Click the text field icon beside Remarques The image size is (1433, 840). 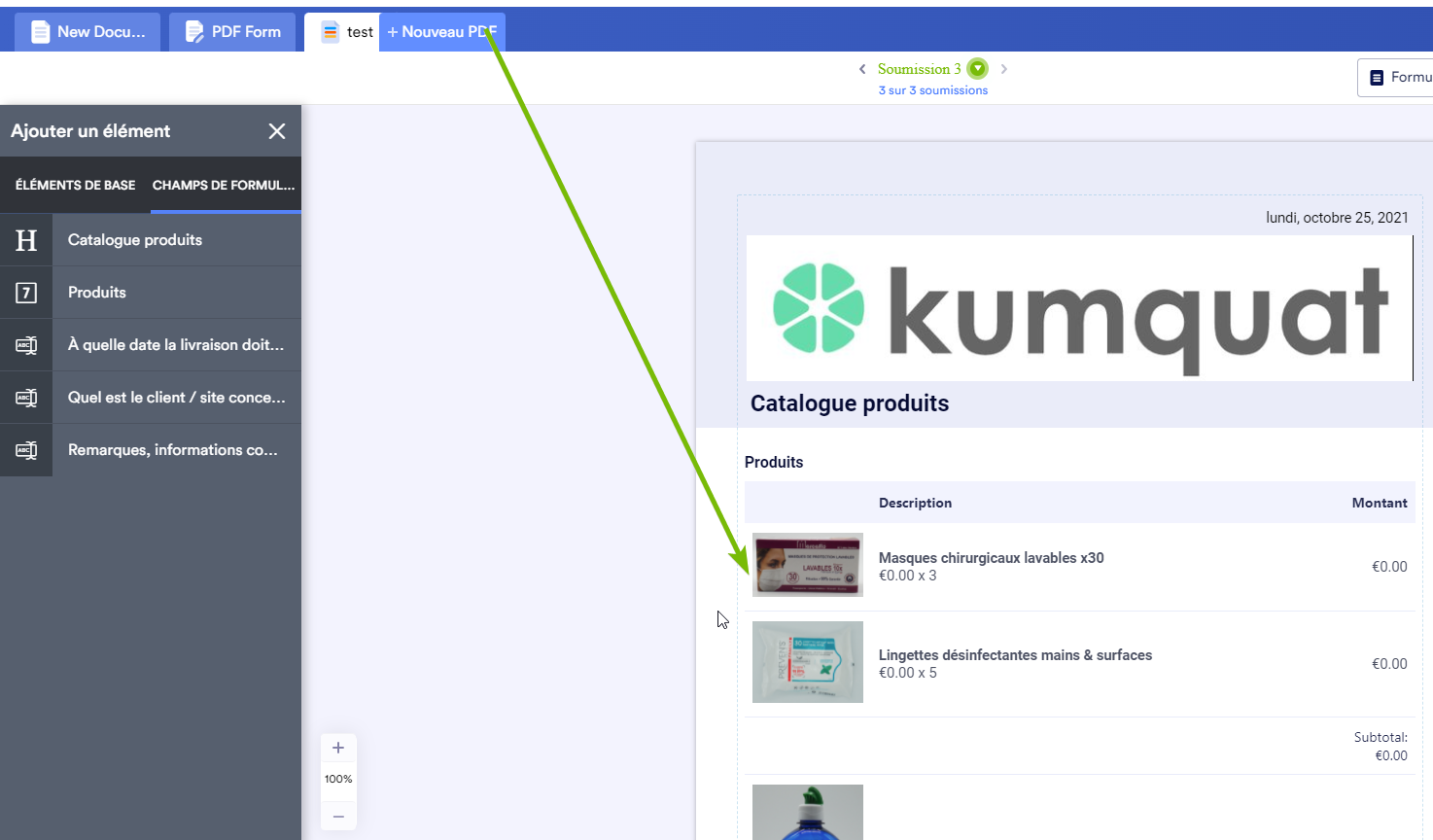click(26, 450)
